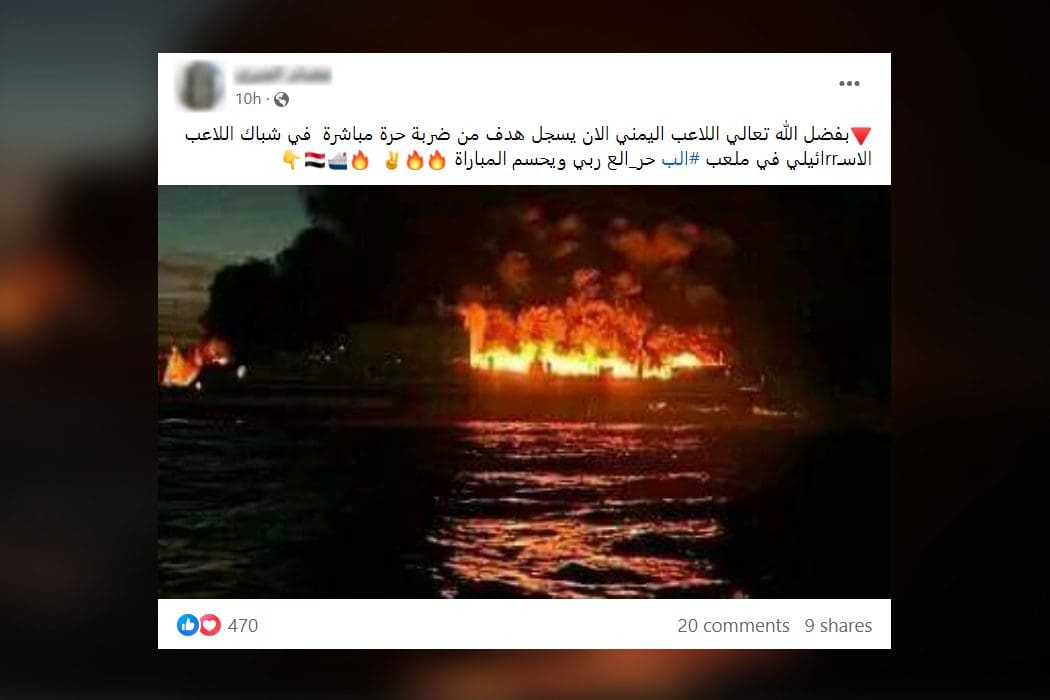This screenshot has height=700, width=1050.
Task: Click the red heart Love reaction icon
Action: click(210, 625)
